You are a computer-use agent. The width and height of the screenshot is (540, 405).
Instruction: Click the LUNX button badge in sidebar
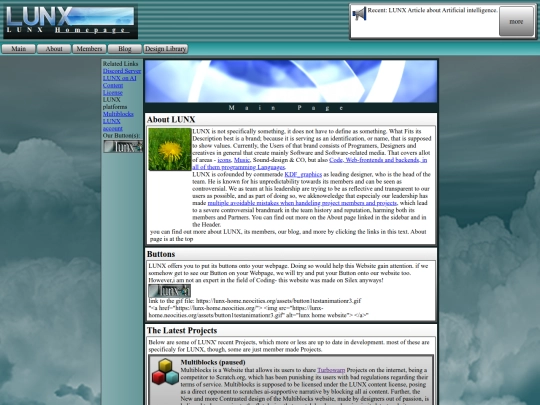click(123, 147)
